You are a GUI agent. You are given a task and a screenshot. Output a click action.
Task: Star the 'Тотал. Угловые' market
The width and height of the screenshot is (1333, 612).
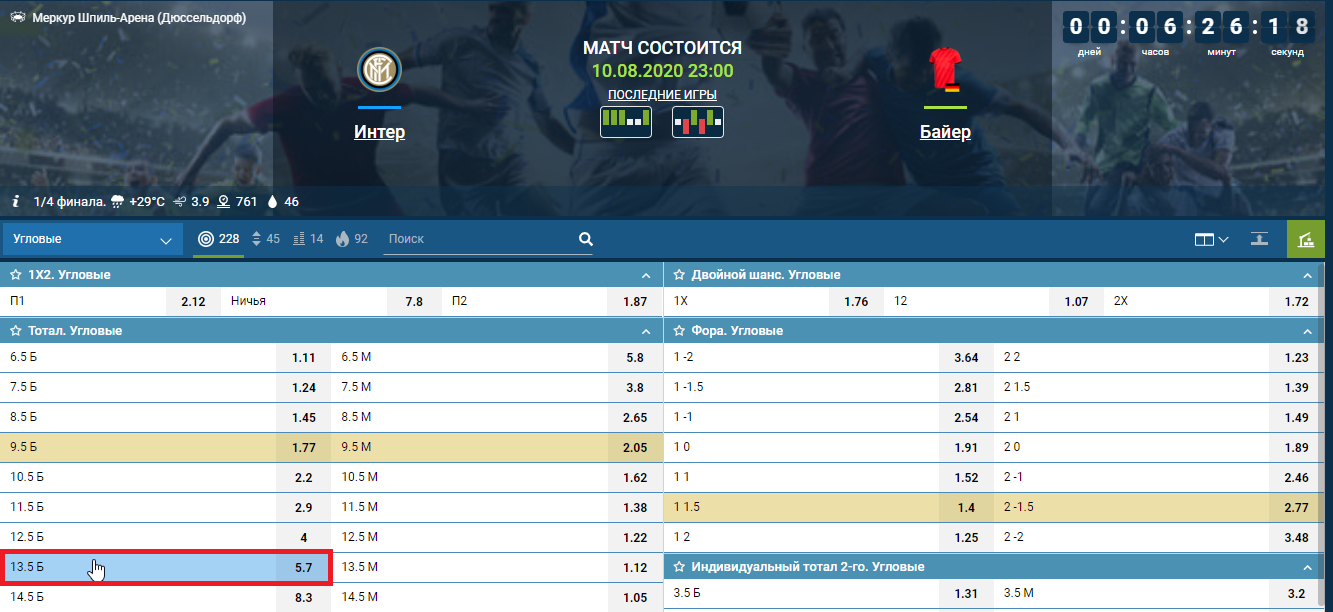(15, 330)
